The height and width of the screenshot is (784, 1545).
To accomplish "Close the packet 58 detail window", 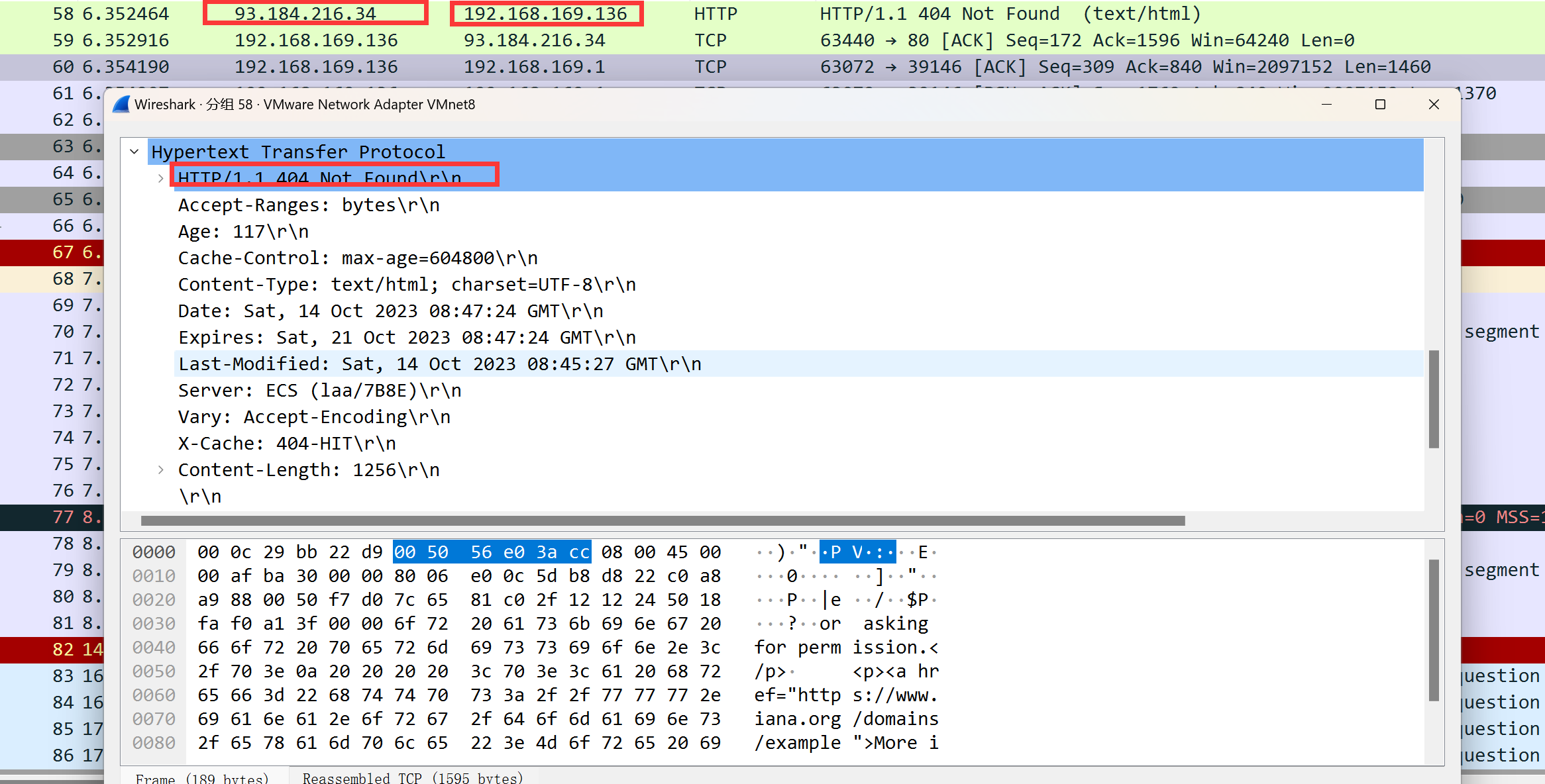I will coord(1434,105).
